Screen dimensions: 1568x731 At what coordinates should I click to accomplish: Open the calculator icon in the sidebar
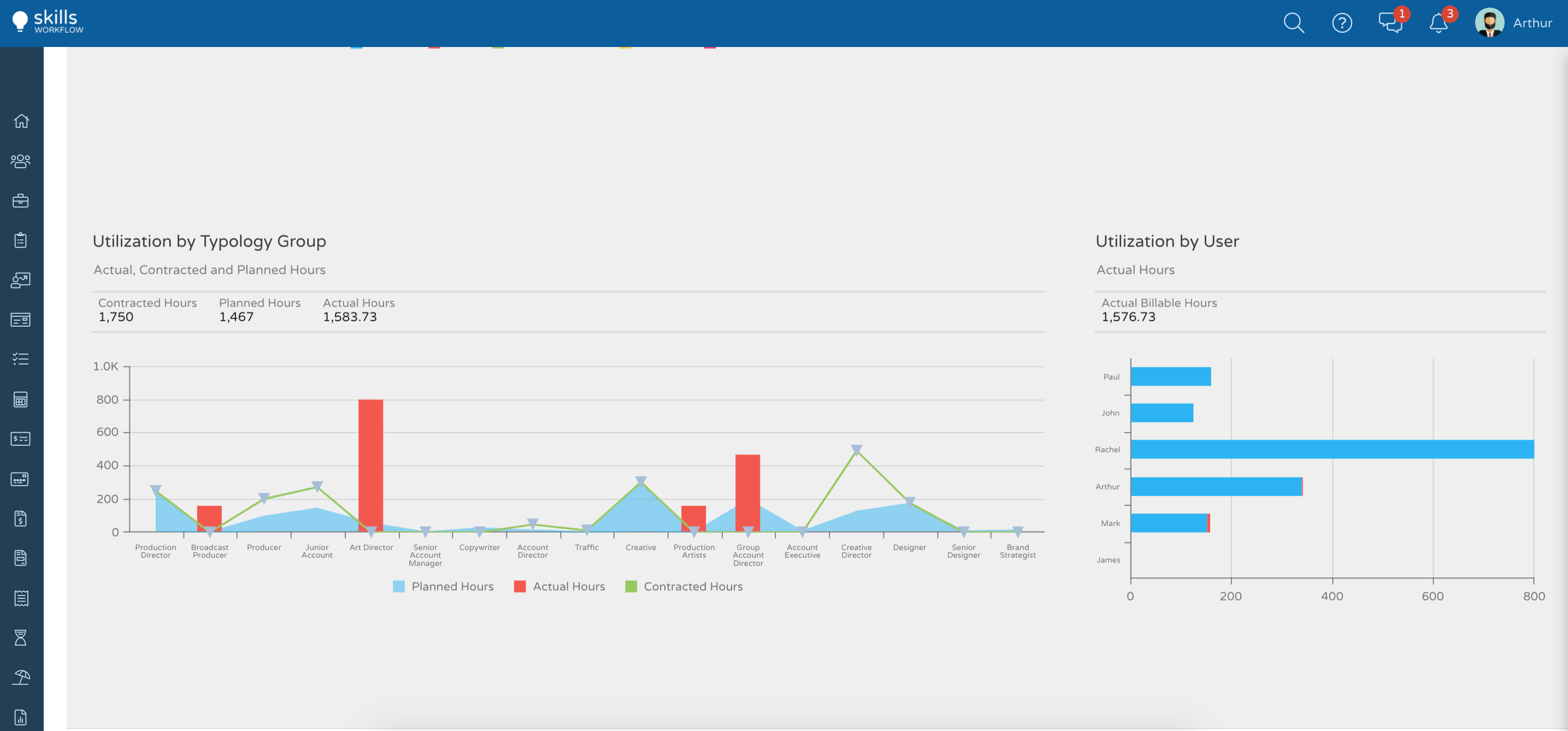[x=21, y=400]
